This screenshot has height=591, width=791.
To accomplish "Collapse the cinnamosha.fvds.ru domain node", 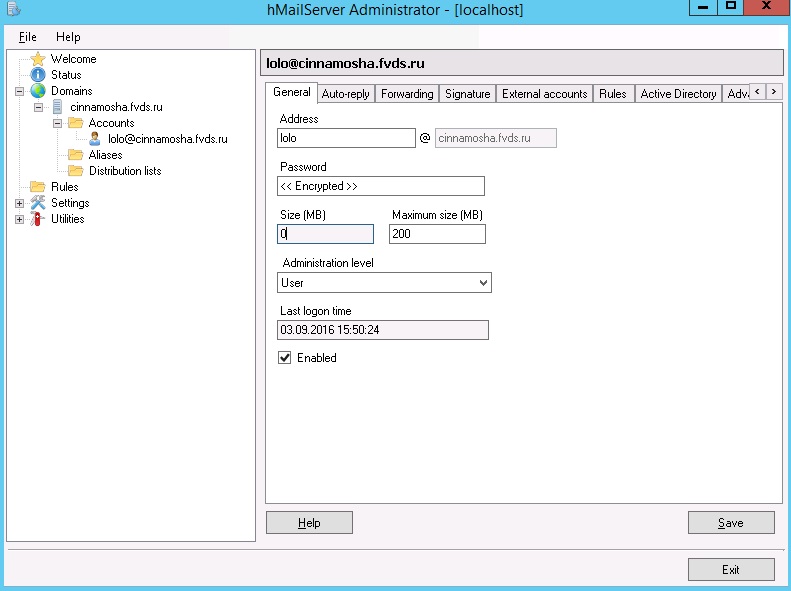I will coord(38,107).
